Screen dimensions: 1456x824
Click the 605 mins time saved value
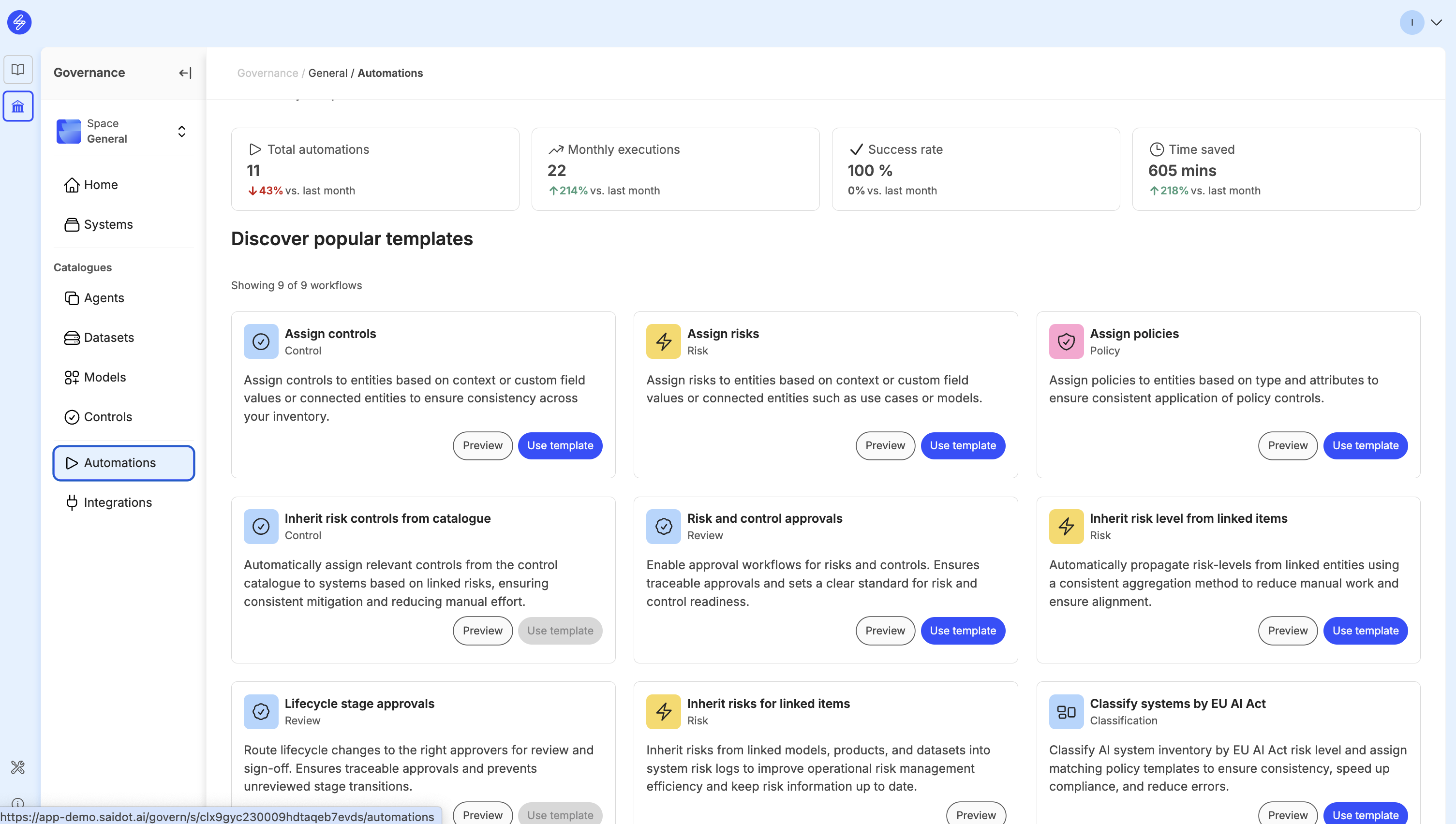(x=1182, y=170)
